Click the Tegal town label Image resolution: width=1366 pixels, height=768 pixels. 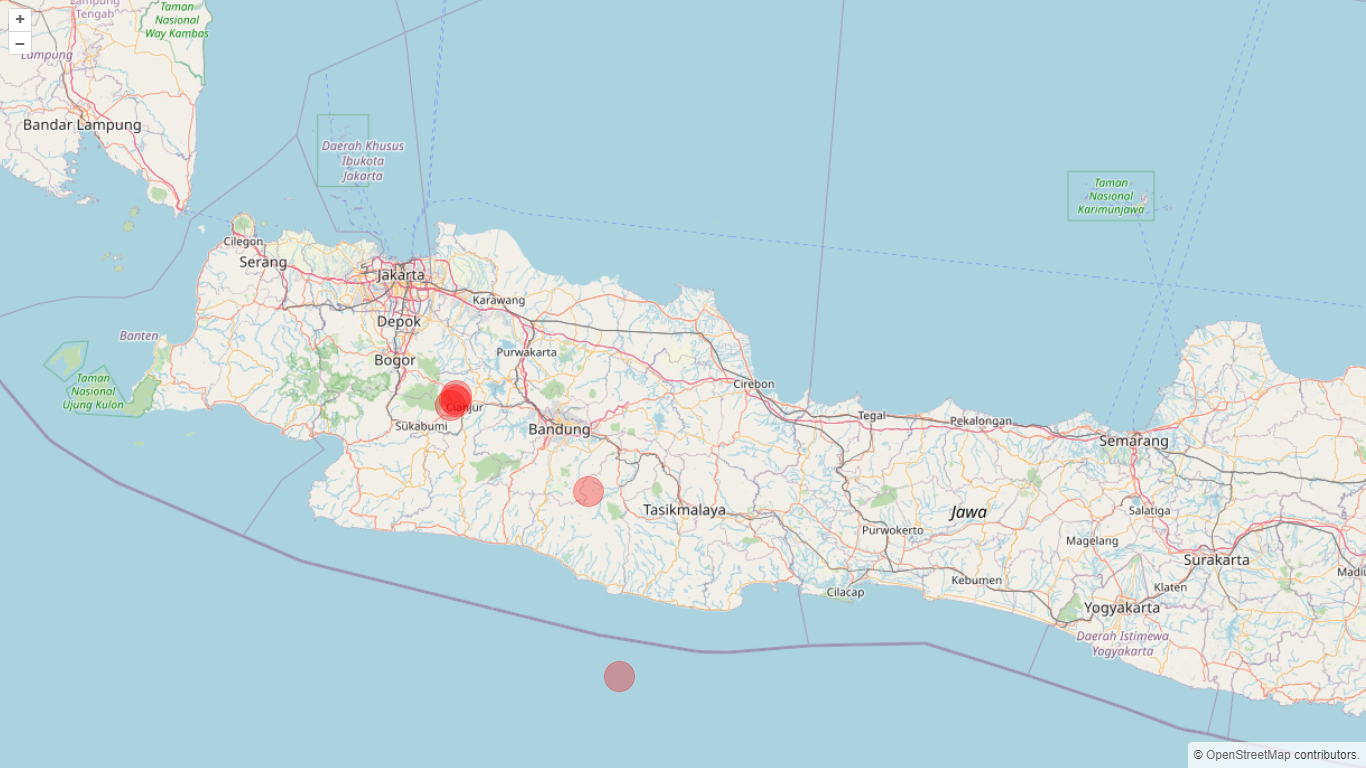click(872, 415)
